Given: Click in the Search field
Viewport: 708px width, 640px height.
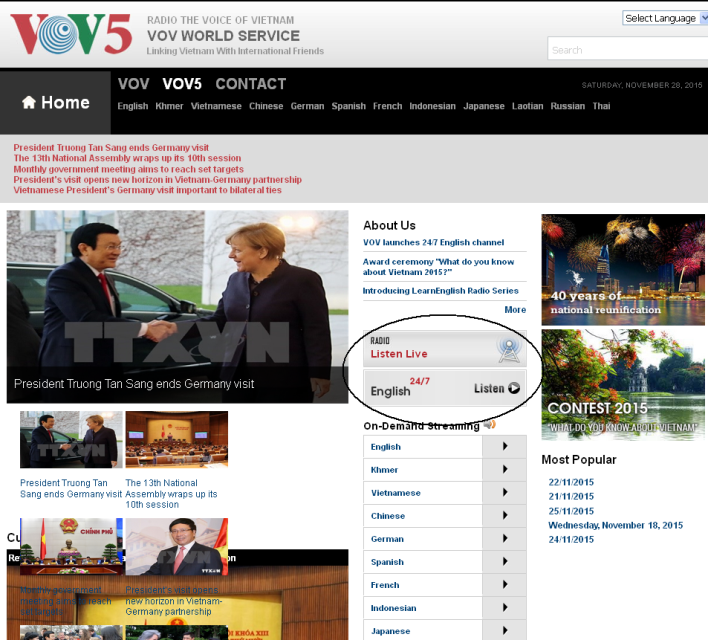Looking at the screenshot, I should pyautogui.click(x=625, y=49).
